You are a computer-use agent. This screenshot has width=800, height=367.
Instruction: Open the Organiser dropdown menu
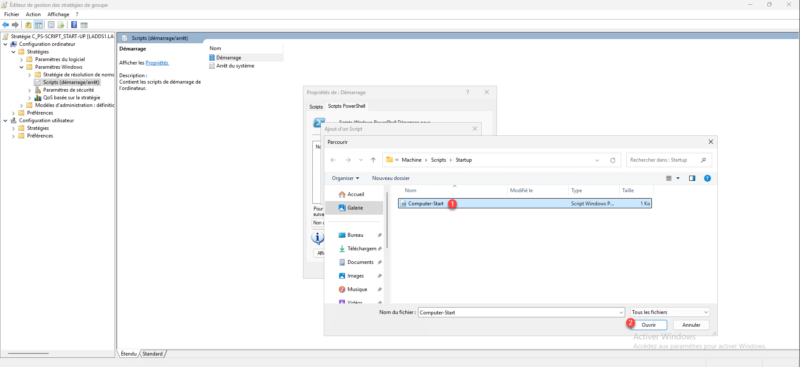(345, 178)
